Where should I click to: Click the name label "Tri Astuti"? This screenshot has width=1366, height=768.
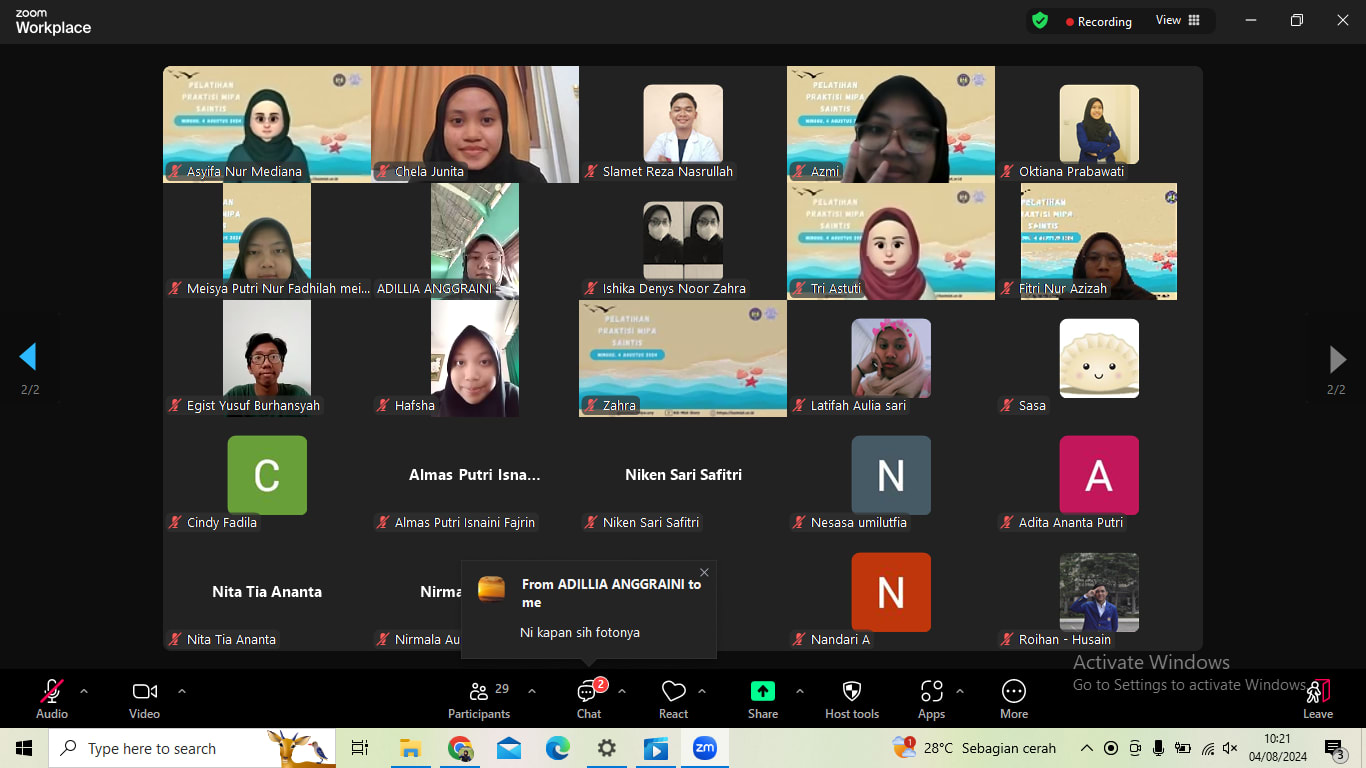(836, 289)
